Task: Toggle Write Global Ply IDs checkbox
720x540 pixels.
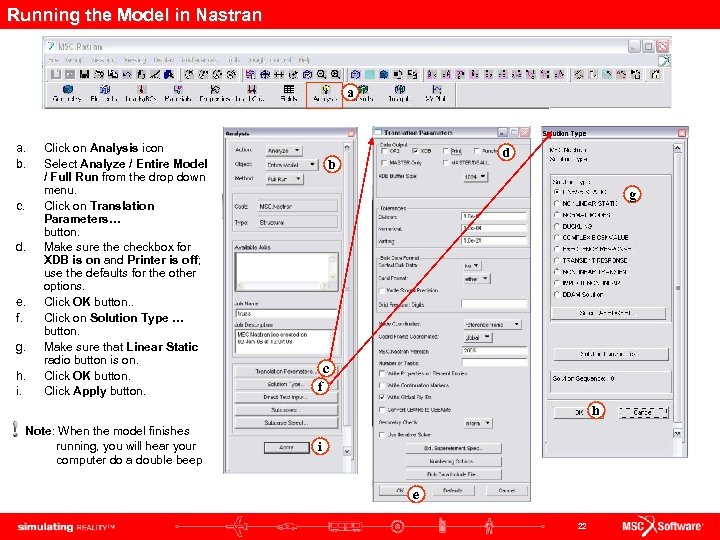Action: tap(382, 397)
